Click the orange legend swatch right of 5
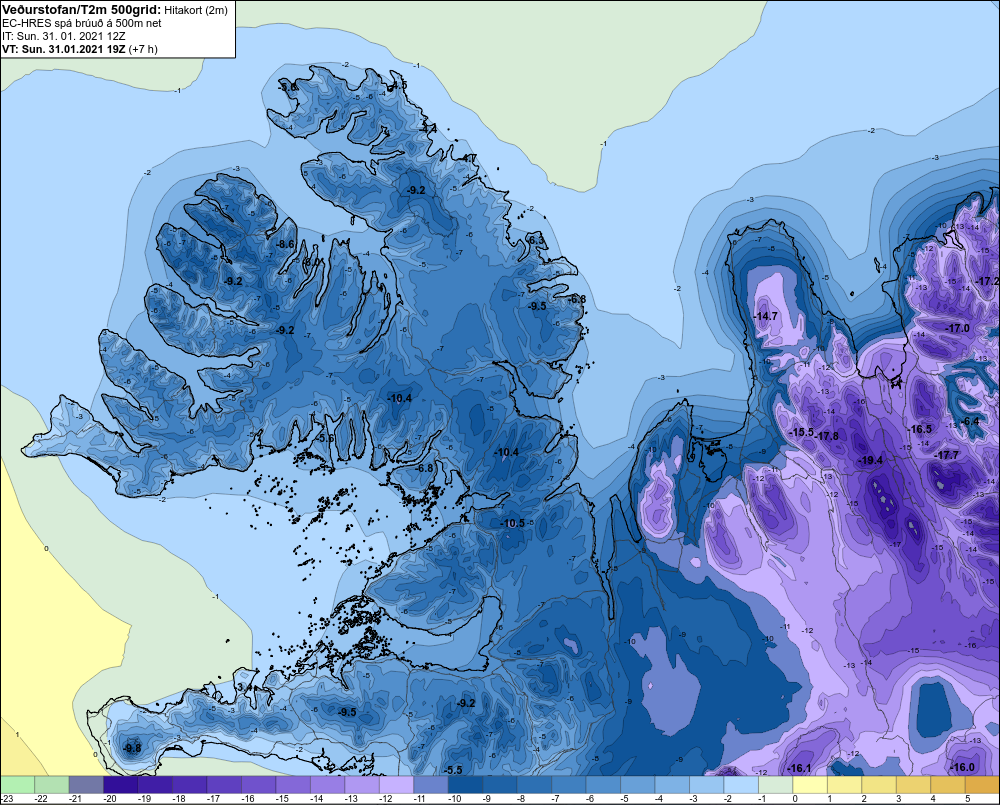This screenshot has width=1000, height=805. (x=981, y=784)
